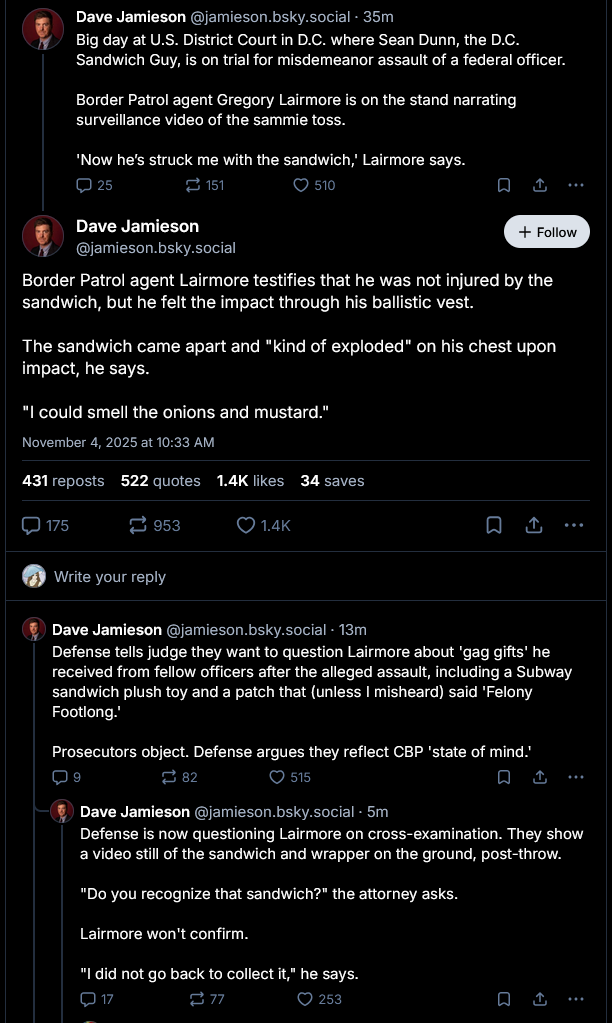Repost the main post showing 953
The width and height of the screenshot is (612, 1023).
click(139, 525)
